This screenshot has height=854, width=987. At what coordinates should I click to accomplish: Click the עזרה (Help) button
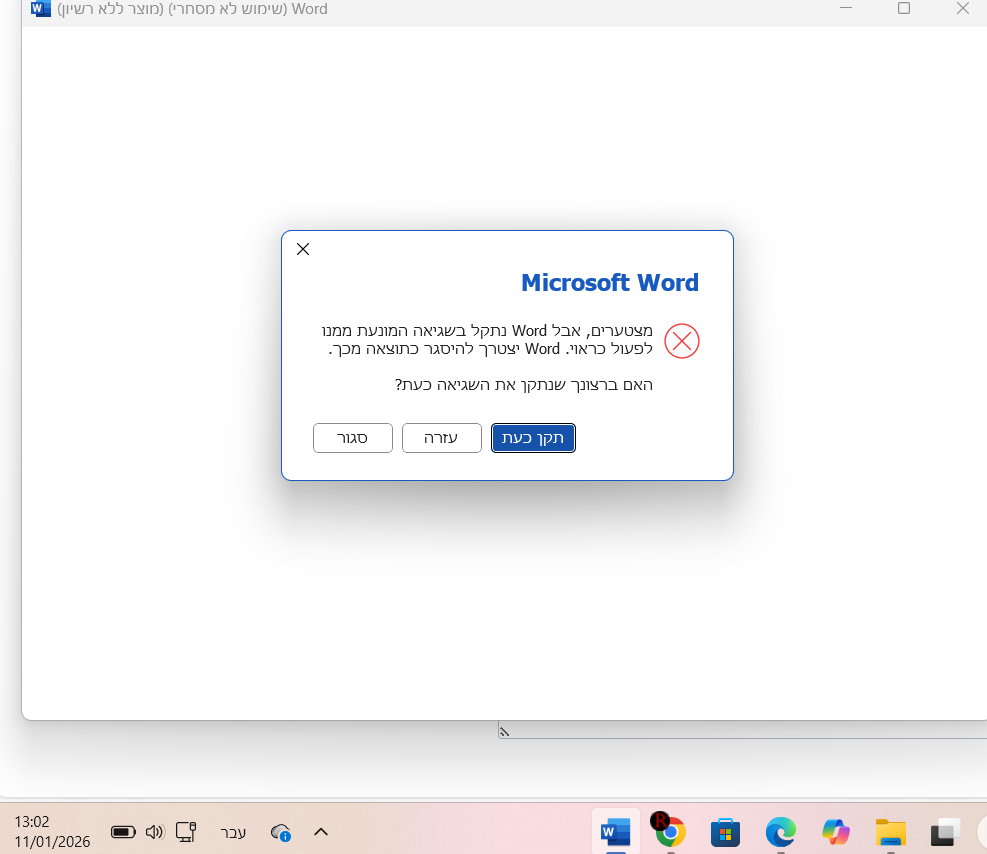(441, 438)
